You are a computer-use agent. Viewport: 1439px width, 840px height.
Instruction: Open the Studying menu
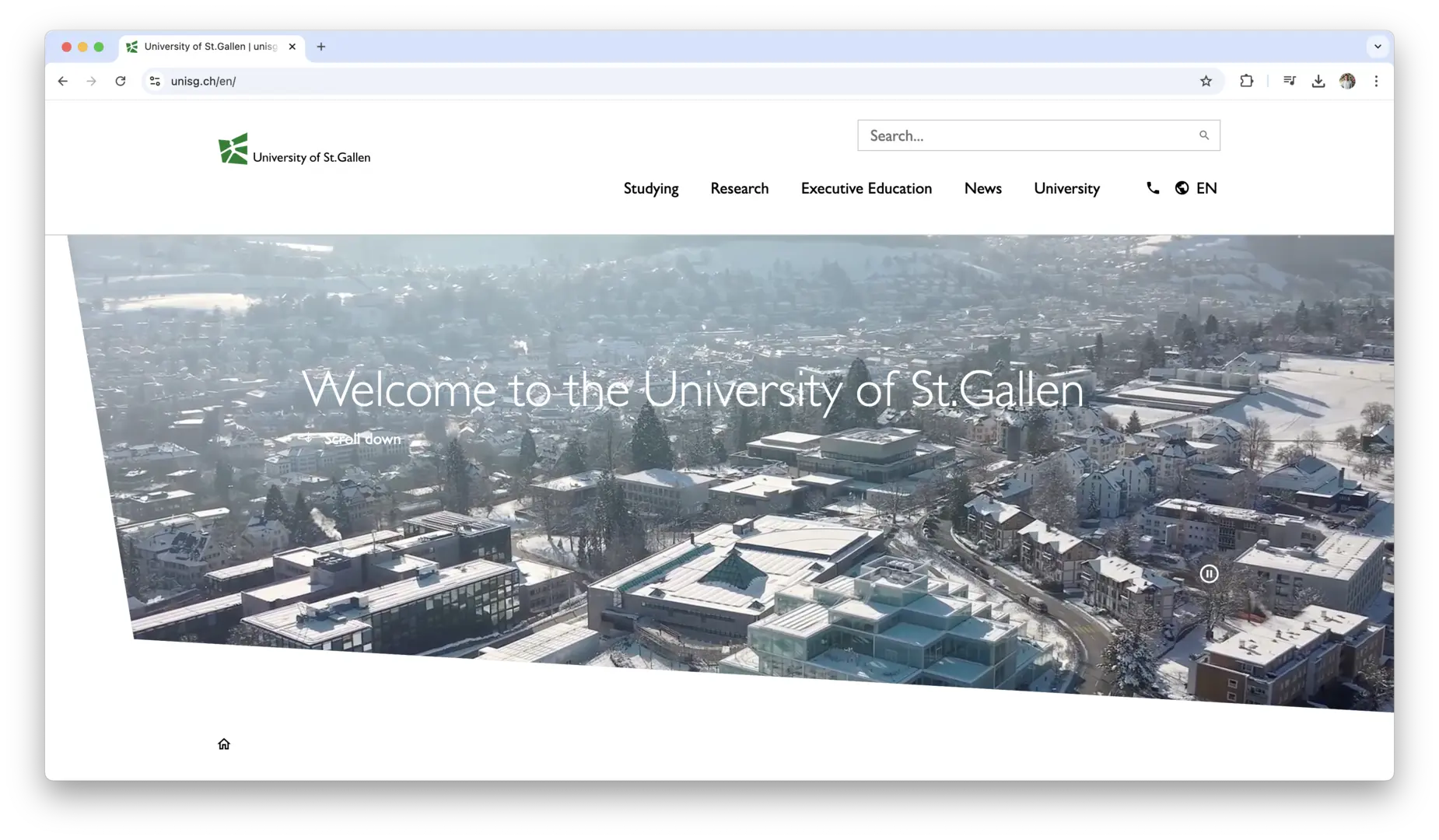click(651, 188)
